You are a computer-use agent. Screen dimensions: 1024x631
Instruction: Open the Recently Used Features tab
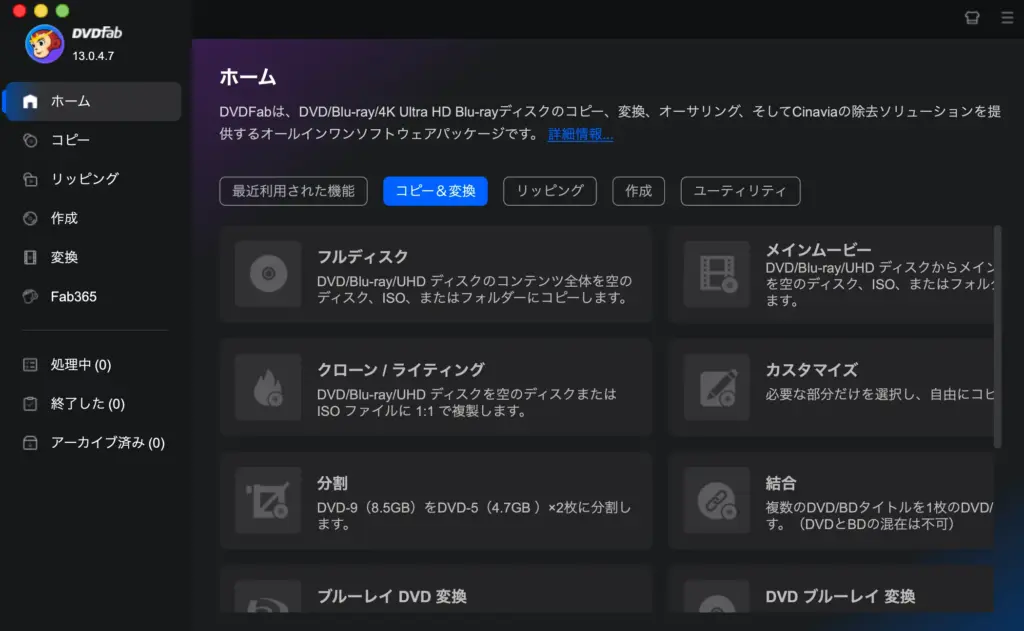(x=293, y=191)
